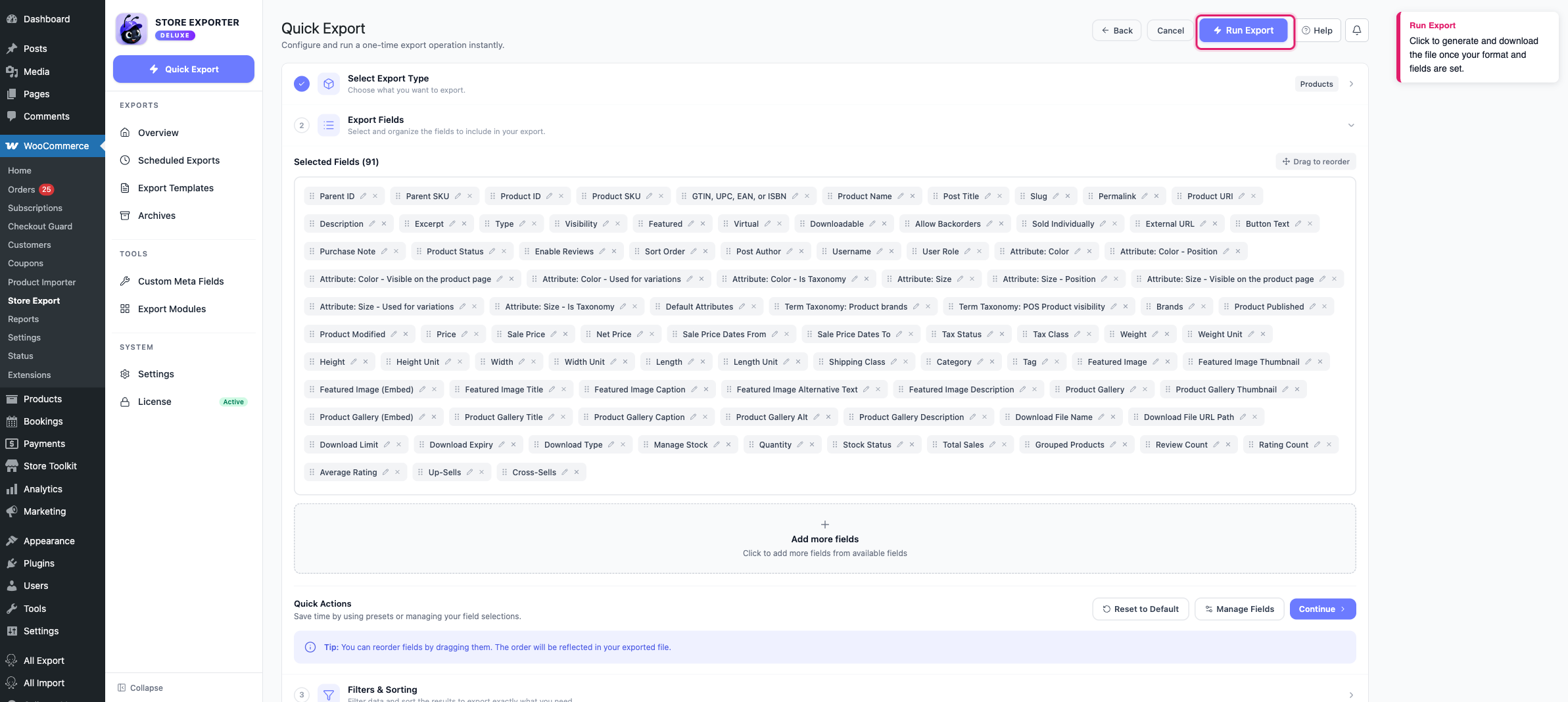Click Reset to Default
Image resolution: width=1568 pixels, height=702 pixels.
[1141, 609]
